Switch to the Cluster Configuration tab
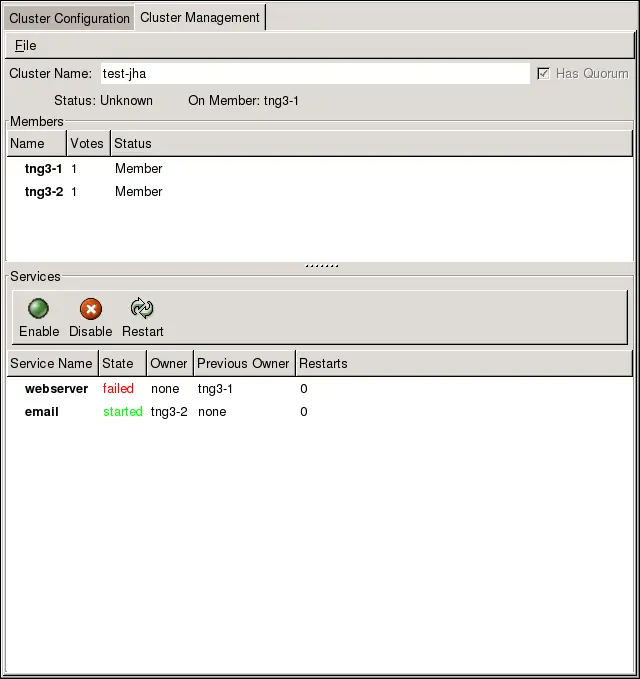640x679 pixels. coord(69,18)
